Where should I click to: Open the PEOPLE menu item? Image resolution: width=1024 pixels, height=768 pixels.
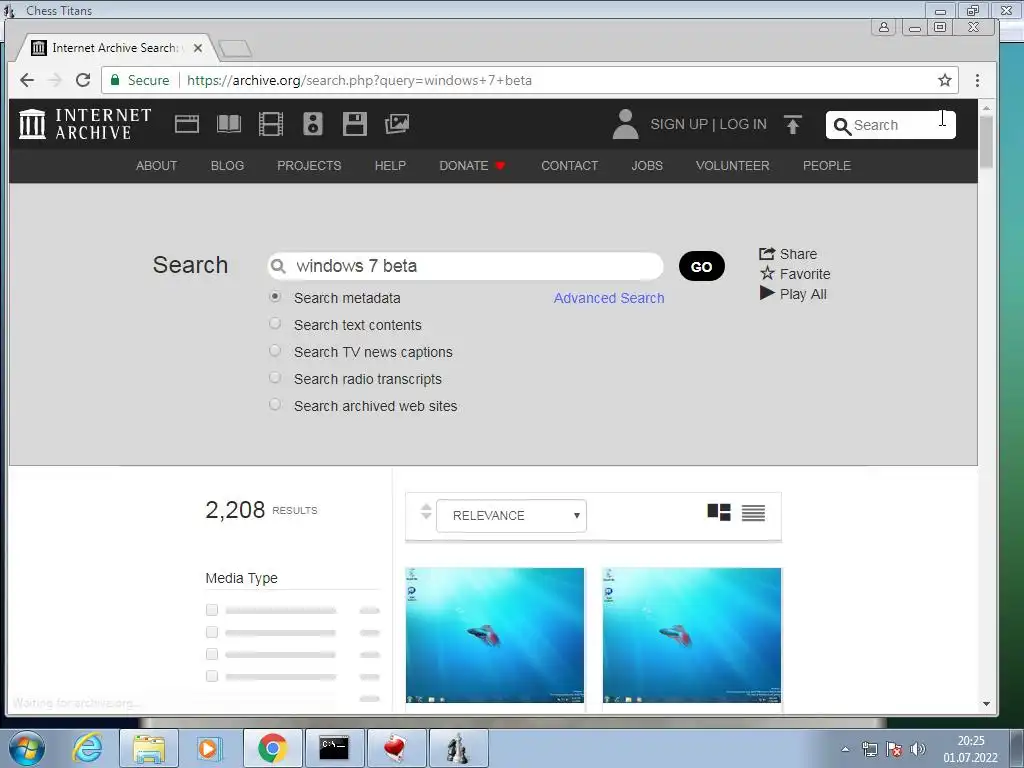[x=827, y=166]
